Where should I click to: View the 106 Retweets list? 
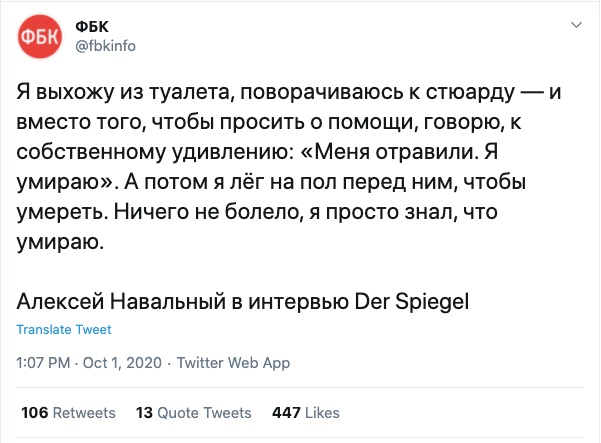68,412
